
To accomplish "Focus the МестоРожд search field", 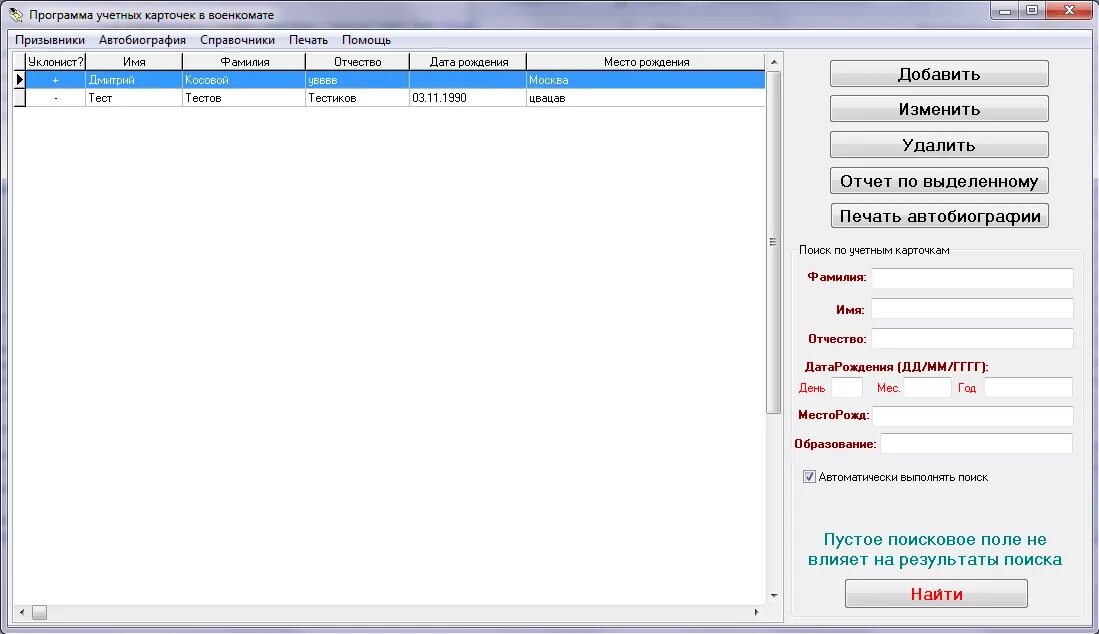I will tap(973, 415).
